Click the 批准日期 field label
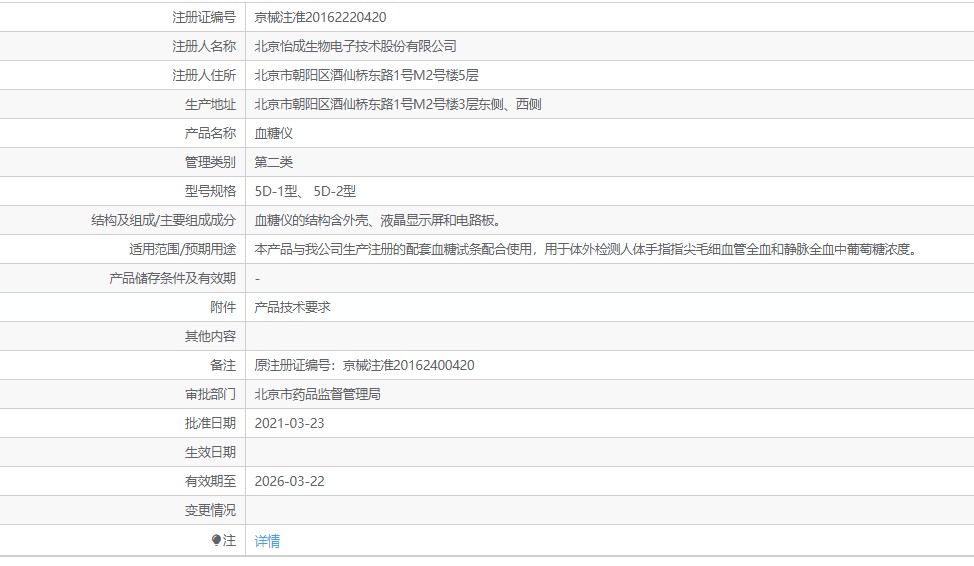Viewport: 974px width, 566px height. click(x=211, y=423)
